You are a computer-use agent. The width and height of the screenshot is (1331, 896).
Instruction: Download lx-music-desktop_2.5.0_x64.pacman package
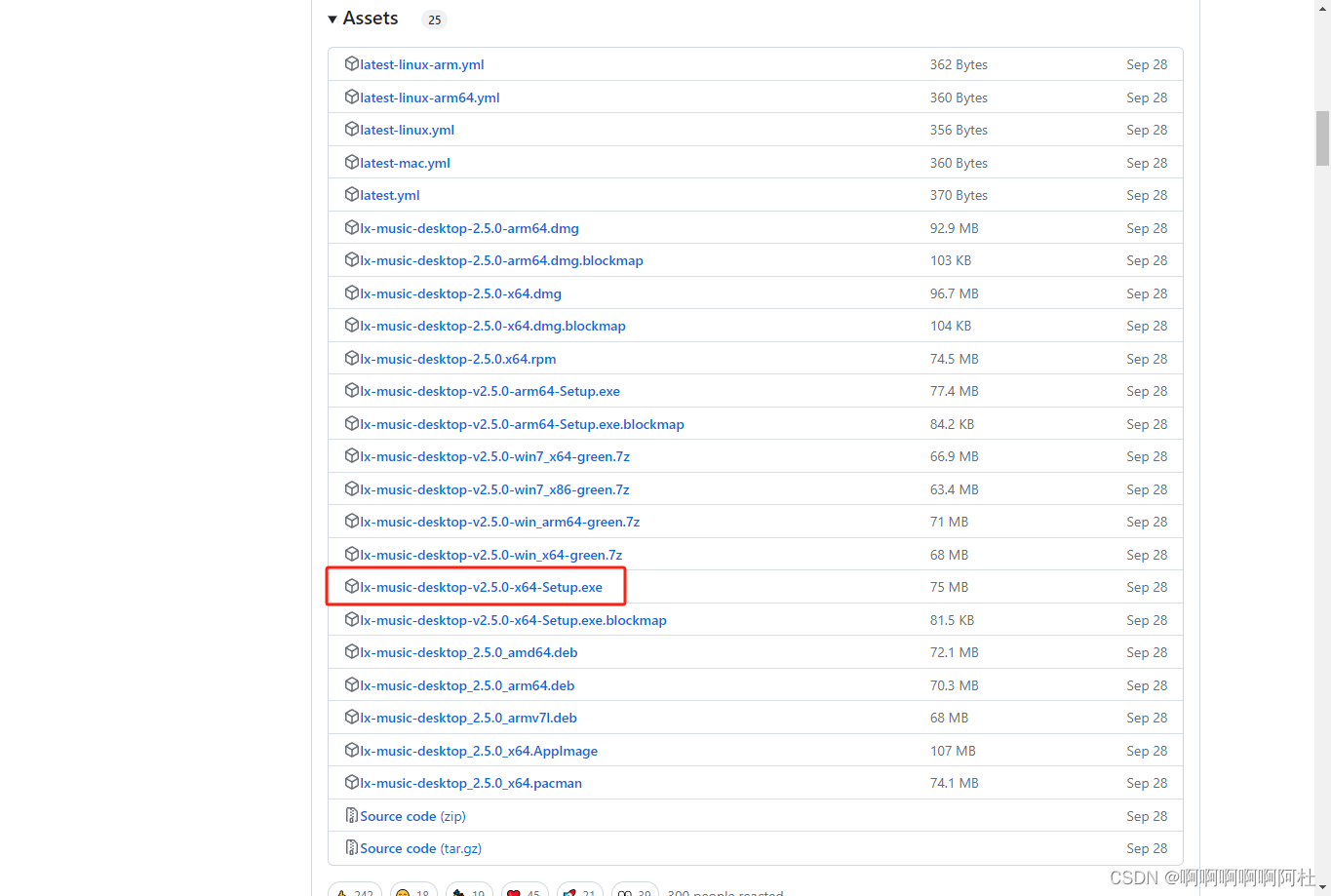(x=471, y=783)
